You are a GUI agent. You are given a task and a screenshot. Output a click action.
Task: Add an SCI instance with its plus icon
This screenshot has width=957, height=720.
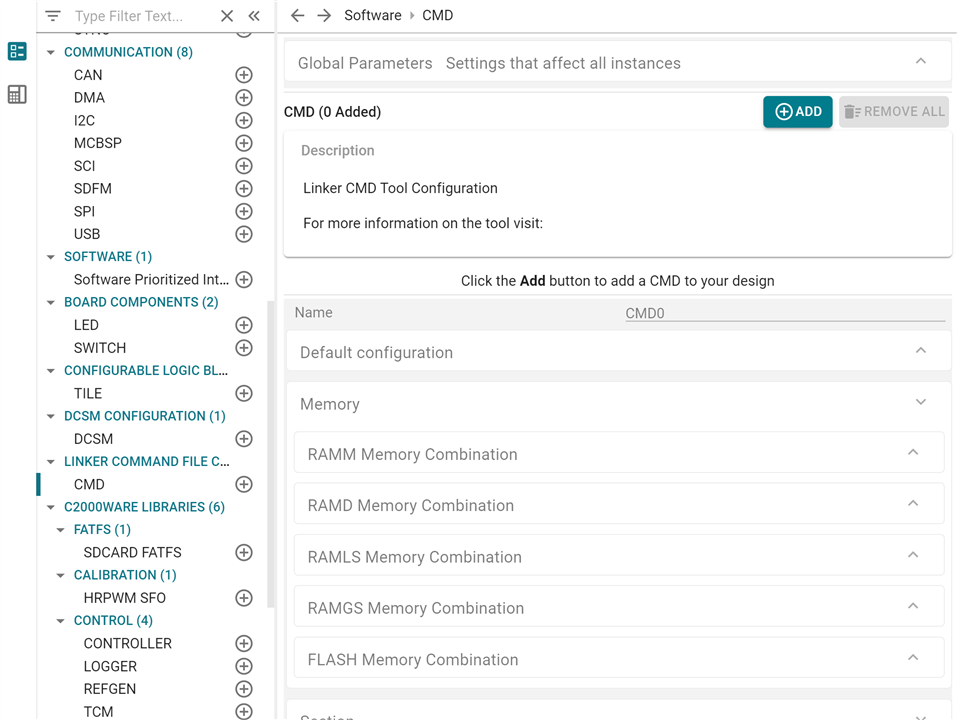(x=244, y=166)
